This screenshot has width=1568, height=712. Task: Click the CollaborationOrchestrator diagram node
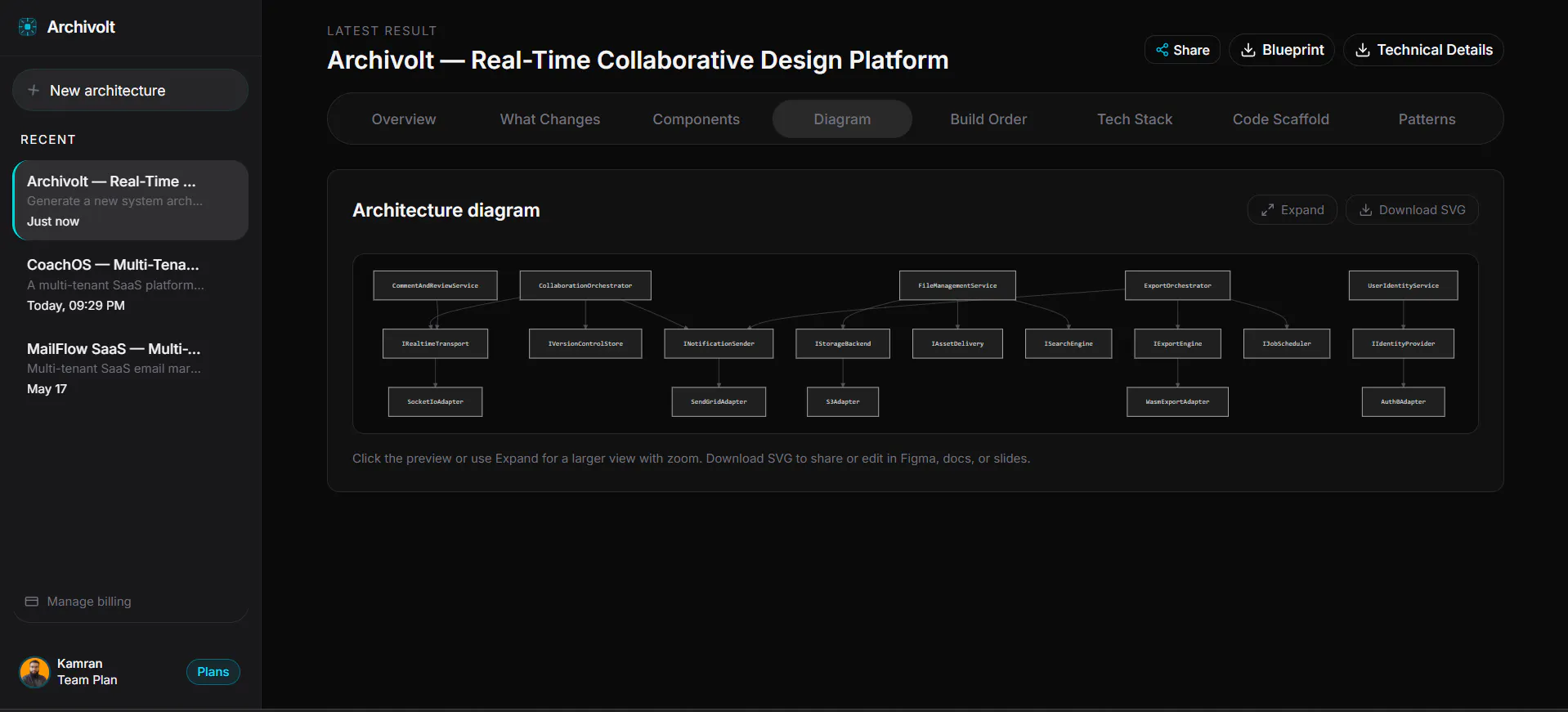point(585,285)
